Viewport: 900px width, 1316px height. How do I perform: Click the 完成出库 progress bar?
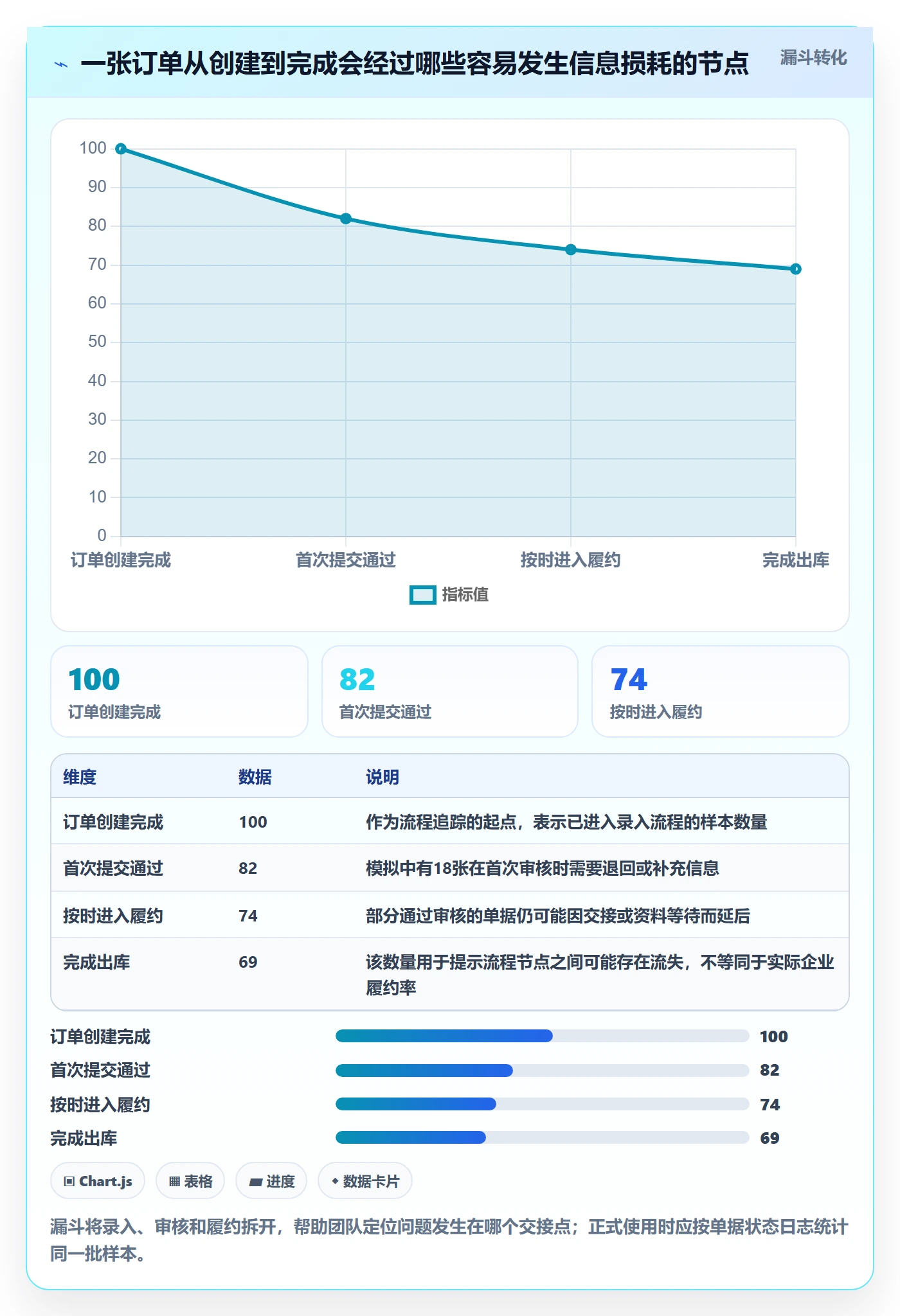point(543,1137)
